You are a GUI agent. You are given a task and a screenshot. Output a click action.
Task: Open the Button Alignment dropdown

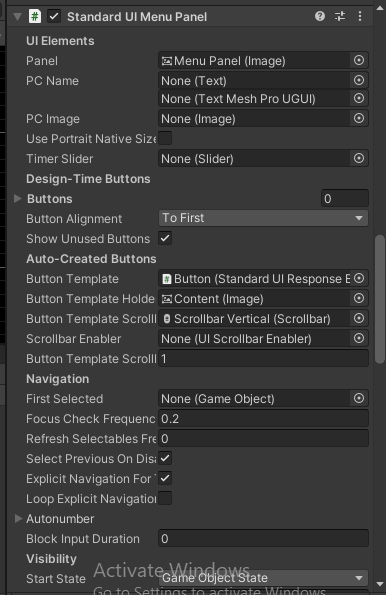[263, 218]
